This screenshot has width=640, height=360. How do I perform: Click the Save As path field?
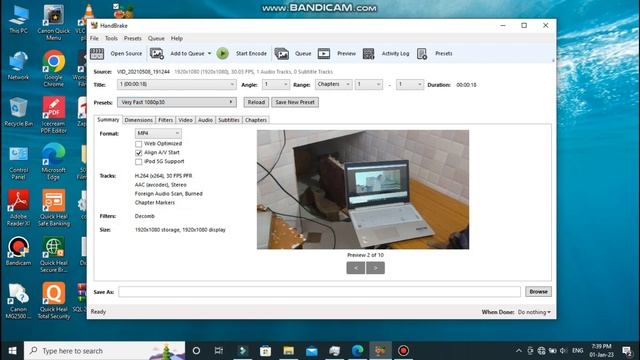pos(320,292)
